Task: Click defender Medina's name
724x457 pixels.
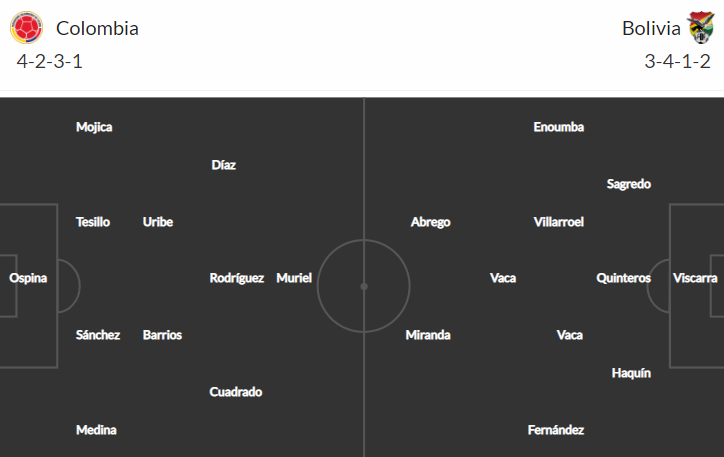Action: pyautogui.click(x=96, y=430)
